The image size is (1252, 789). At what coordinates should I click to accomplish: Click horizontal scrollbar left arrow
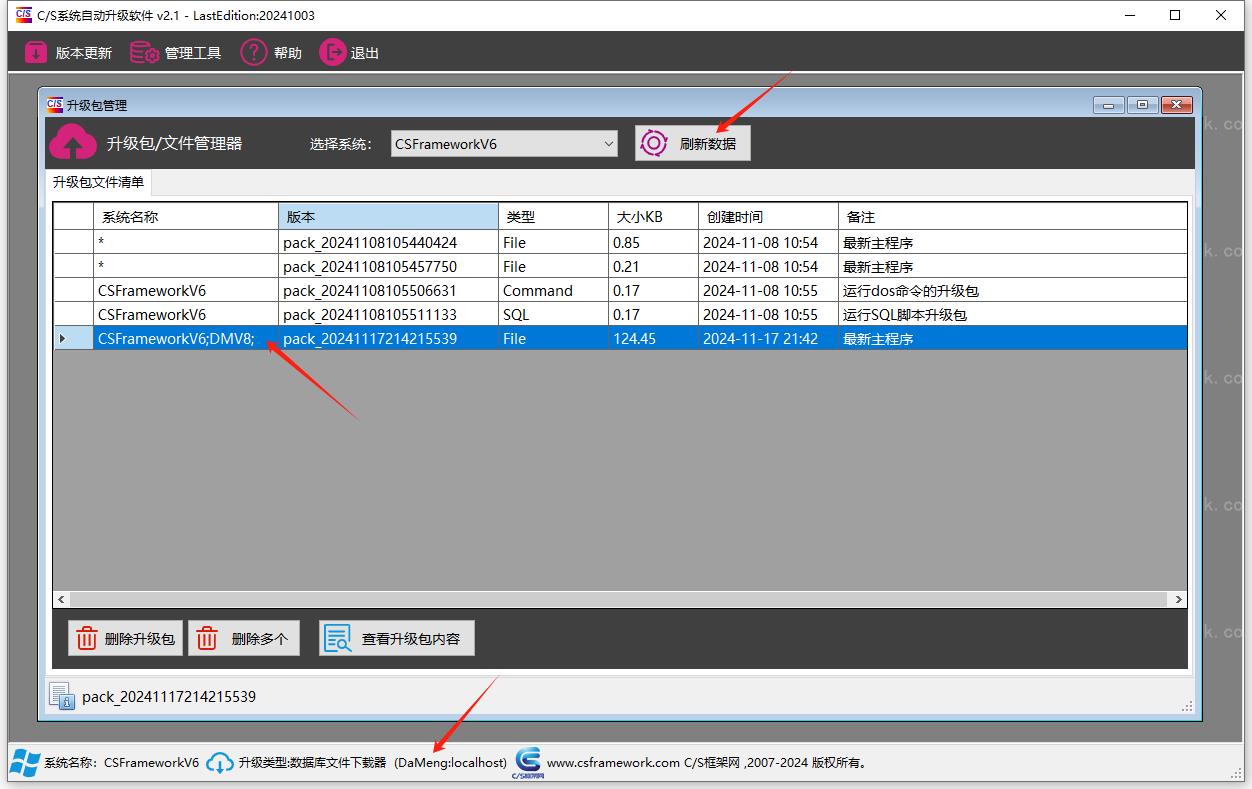[62, 599]
